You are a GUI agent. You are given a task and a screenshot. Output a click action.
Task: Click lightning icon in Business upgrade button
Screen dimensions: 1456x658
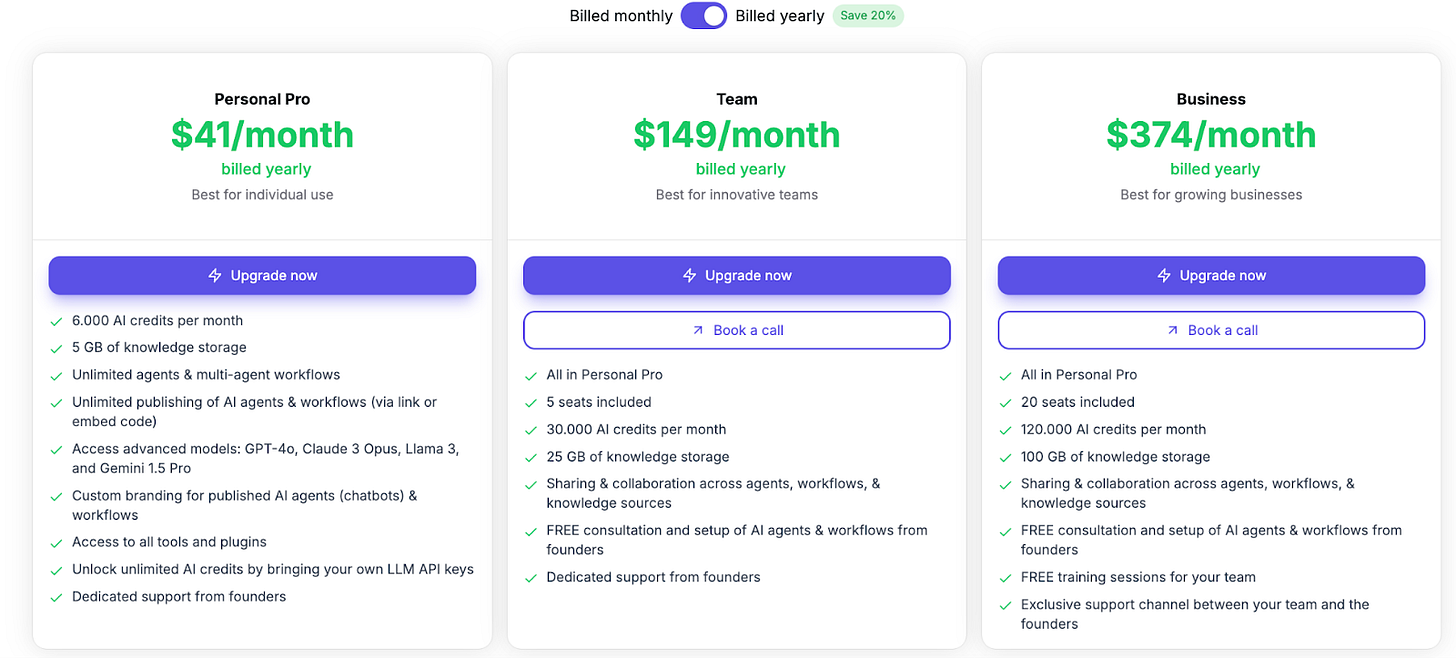pos(1164,275)
